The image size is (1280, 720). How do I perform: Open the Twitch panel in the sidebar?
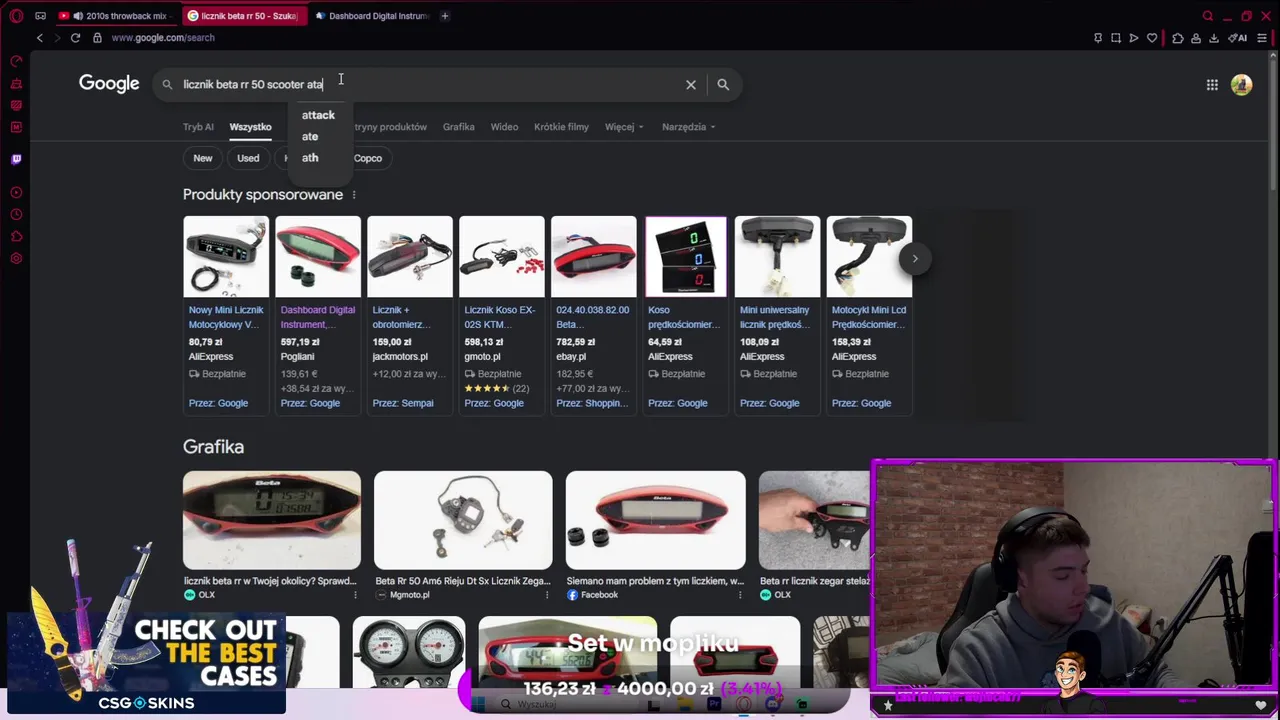coord(16,159)
